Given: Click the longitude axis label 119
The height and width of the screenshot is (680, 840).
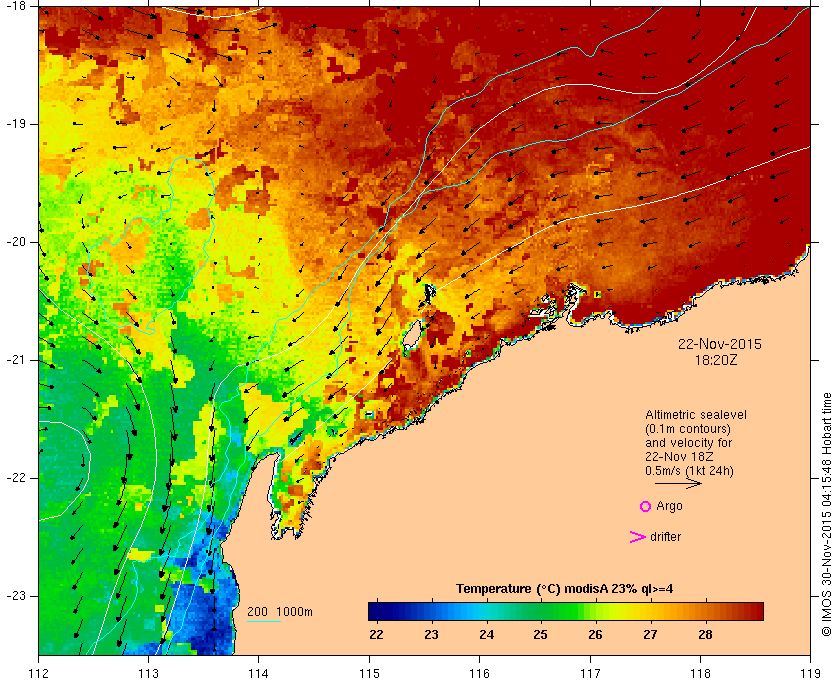Looking at the screenshot, I should (x=810, y=673).
